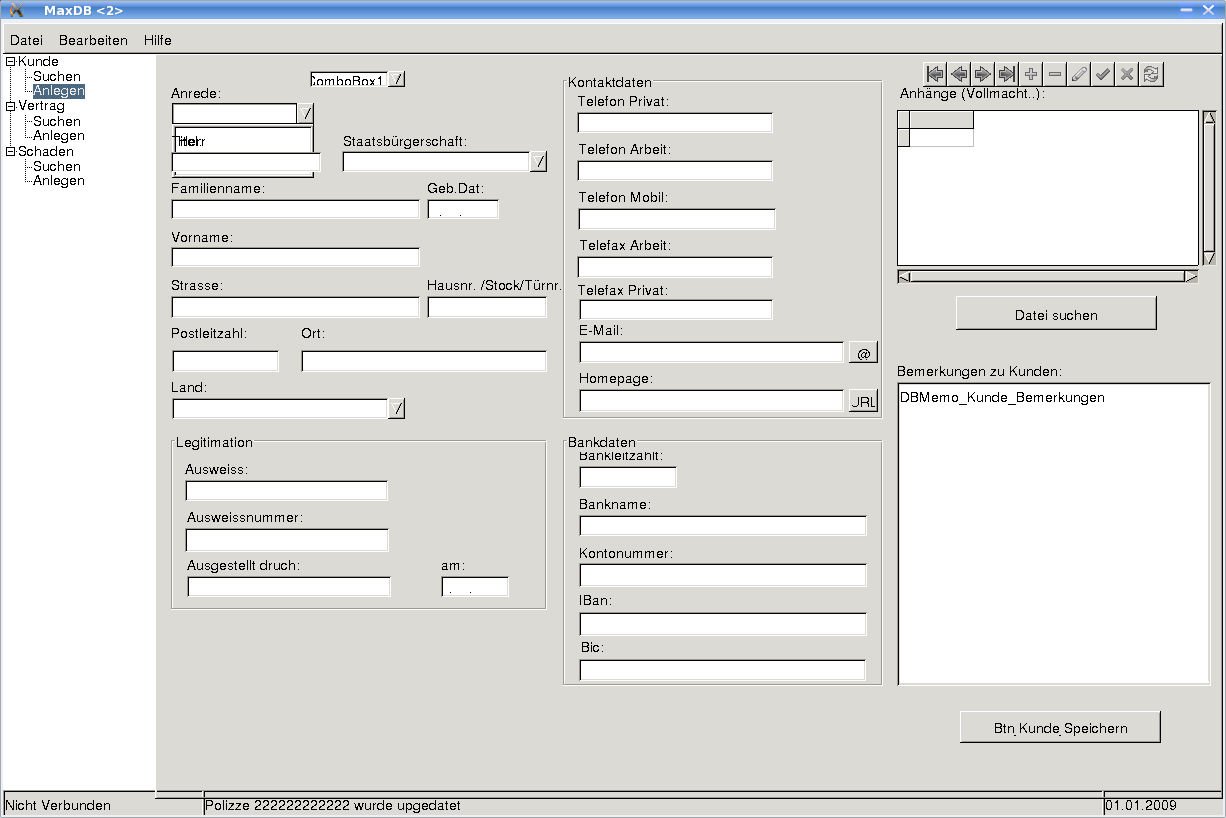Refresh data with the navigator refresh icon
This screenshot has height=818, width=1226.
click(x=1151, y=74)
